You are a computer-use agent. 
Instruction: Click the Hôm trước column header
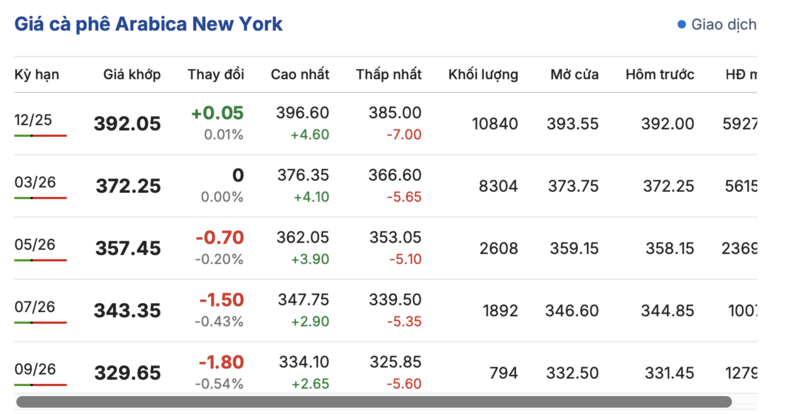coord(660,75)
